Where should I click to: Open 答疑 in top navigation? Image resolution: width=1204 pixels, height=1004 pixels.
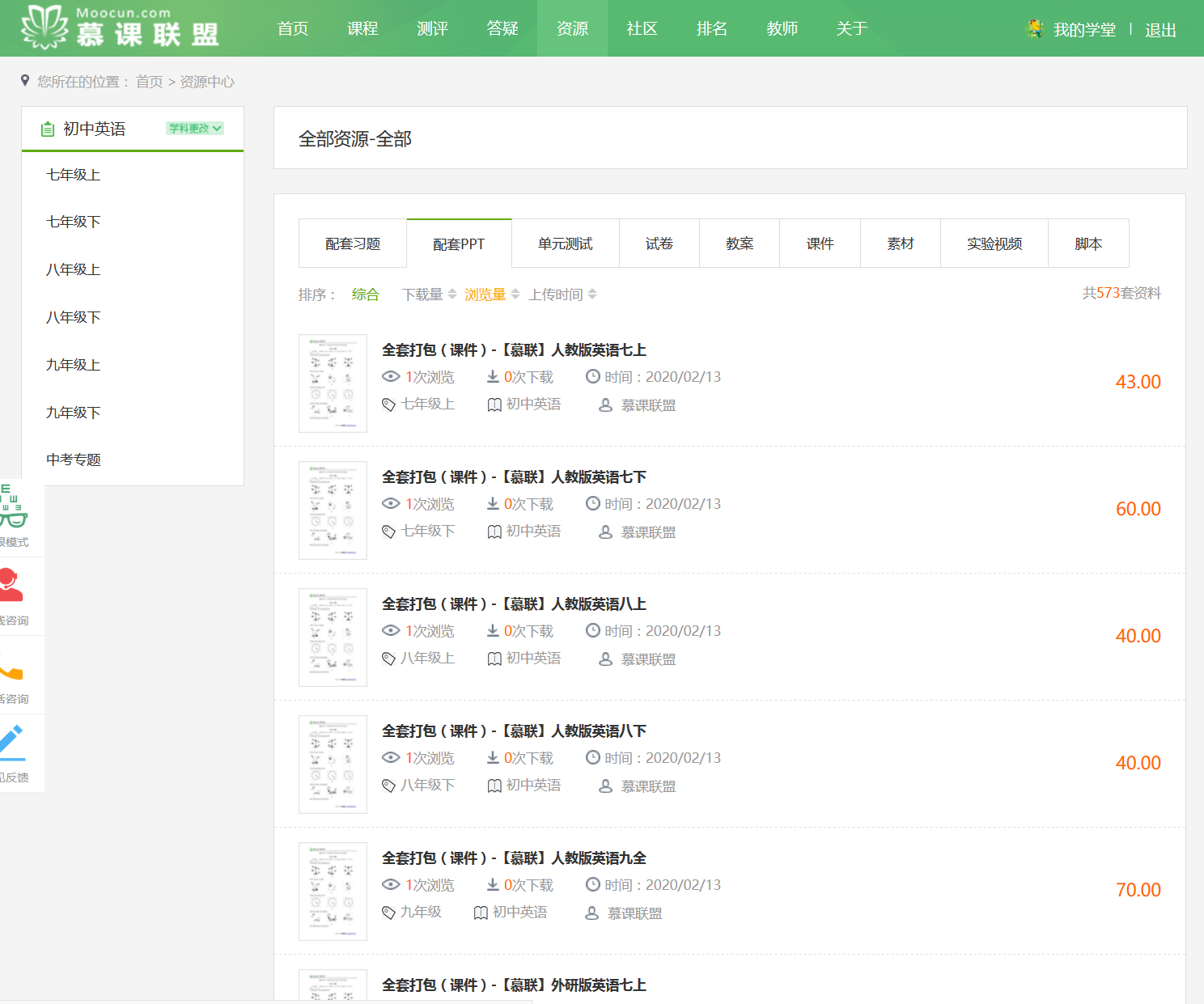coord(502,28)
